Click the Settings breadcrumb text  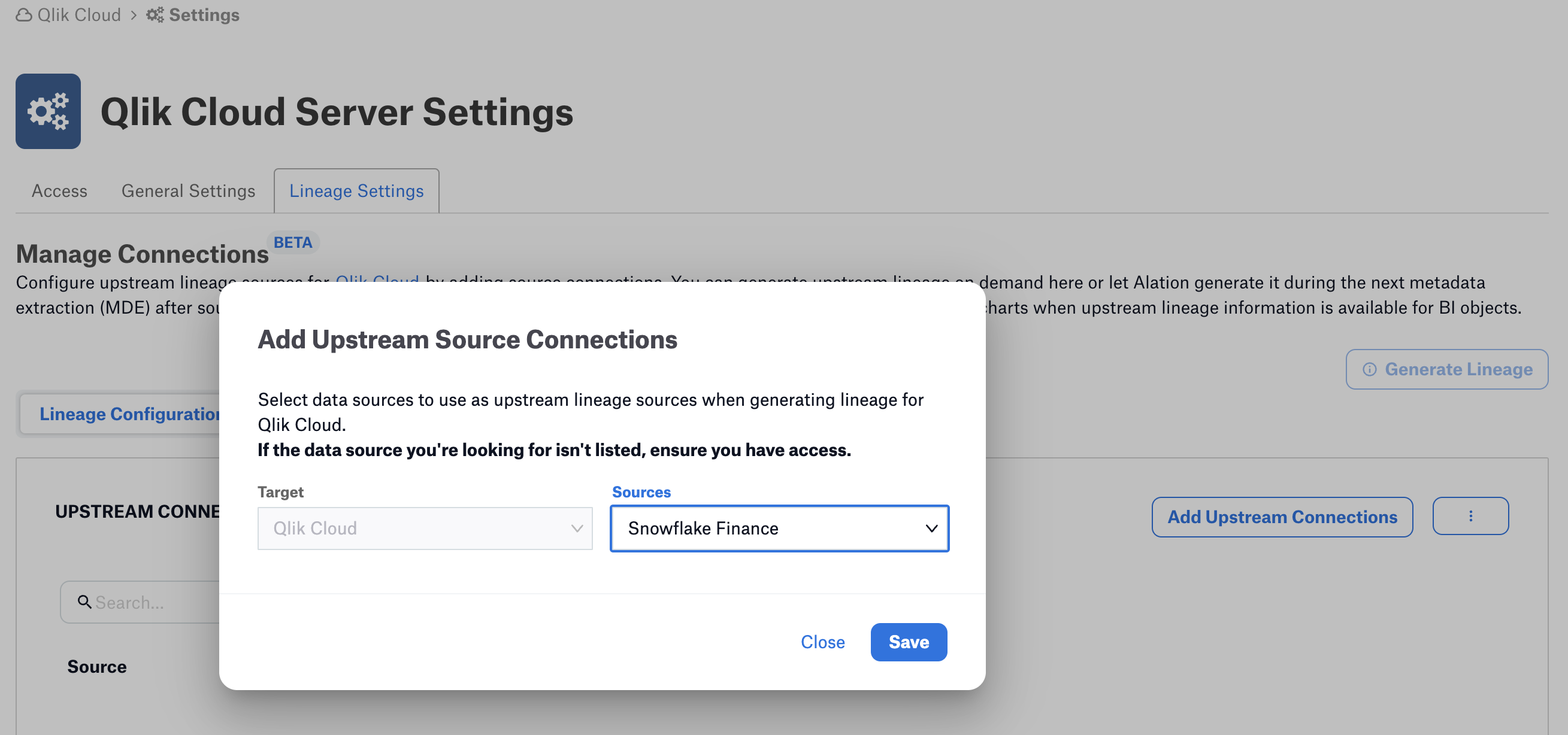204,14
